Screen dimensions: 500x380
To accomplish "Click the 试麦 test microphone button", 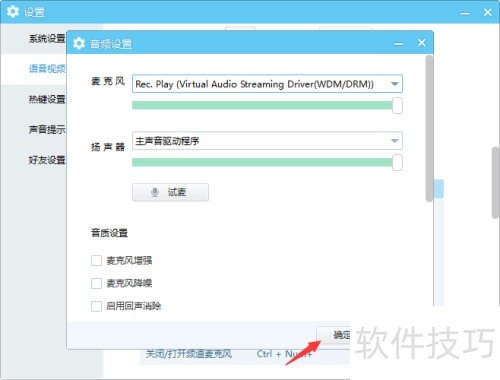I will pos(170,192).
